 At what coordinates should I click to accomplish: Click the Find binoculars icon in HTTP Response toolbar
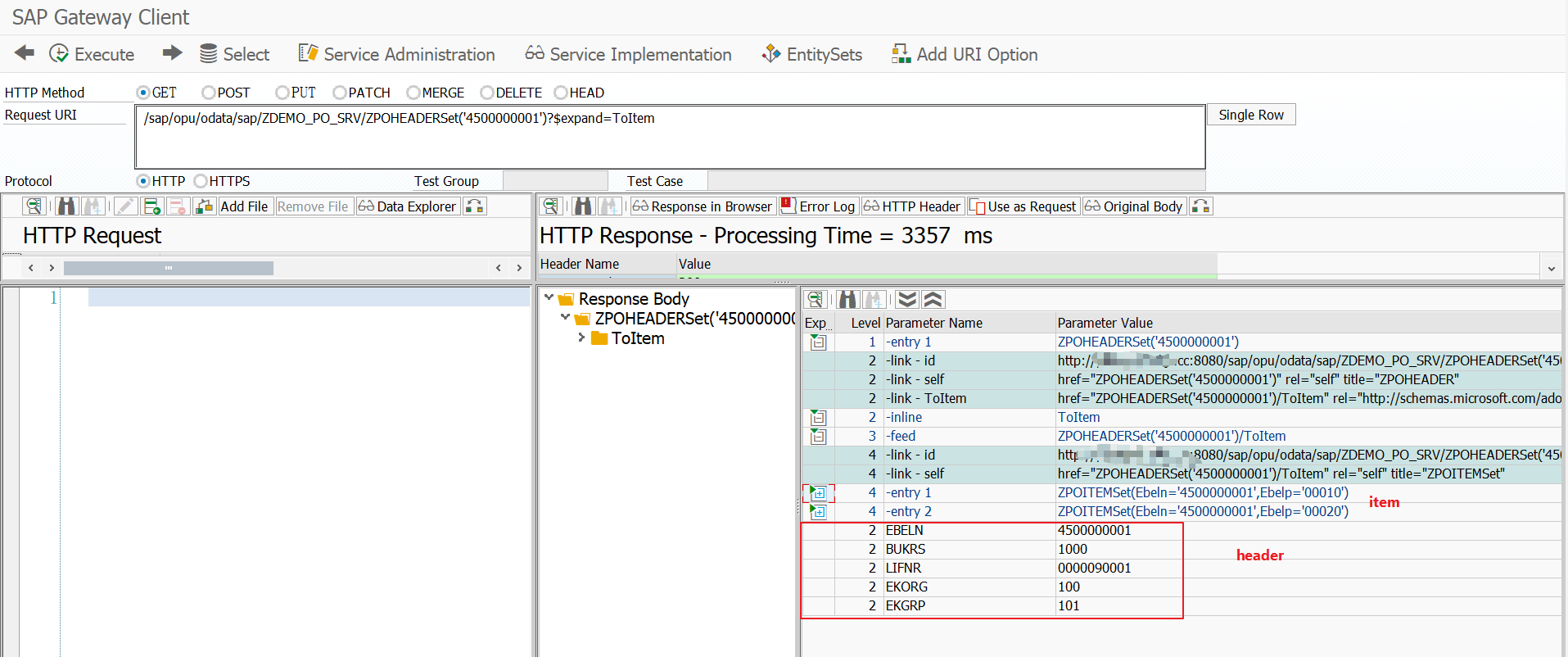pyautogui.click(x=583, y=206)
